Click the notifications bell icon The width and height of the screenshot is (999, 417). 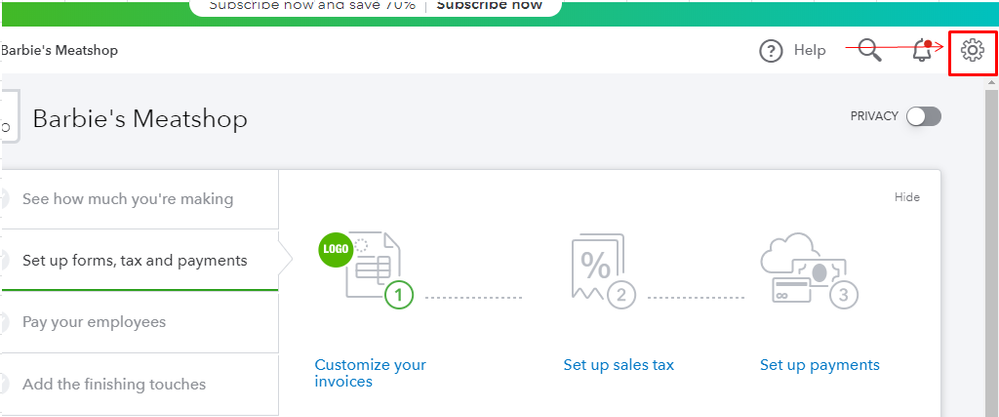coord(921,50)
